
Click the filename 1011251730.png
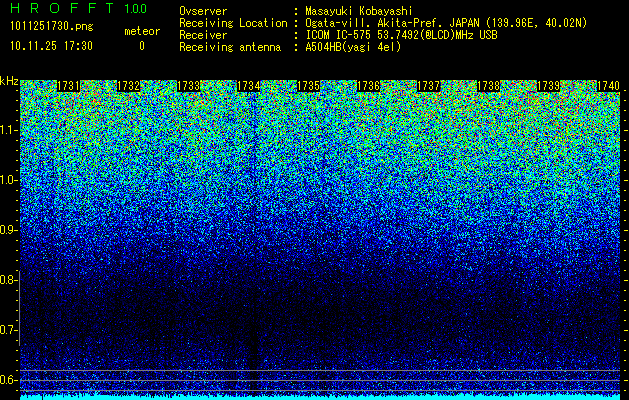(x=52, y=26)
